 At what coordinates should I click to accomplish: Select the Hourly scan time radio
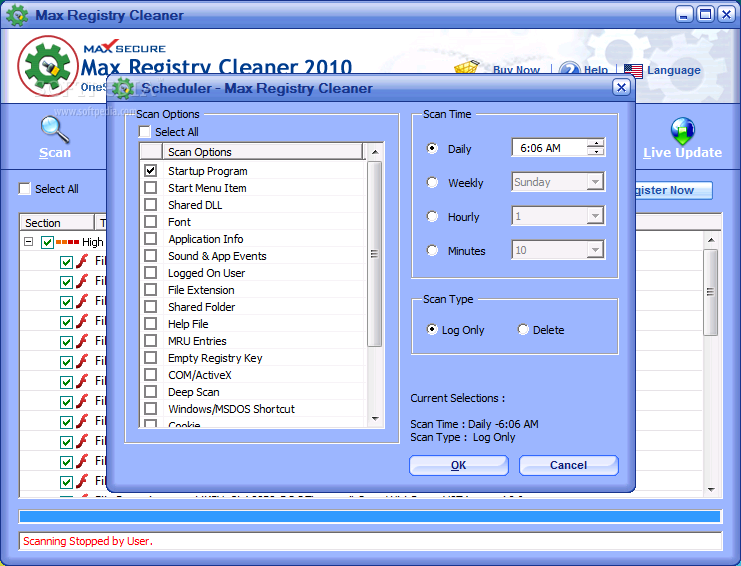[432, 216]
